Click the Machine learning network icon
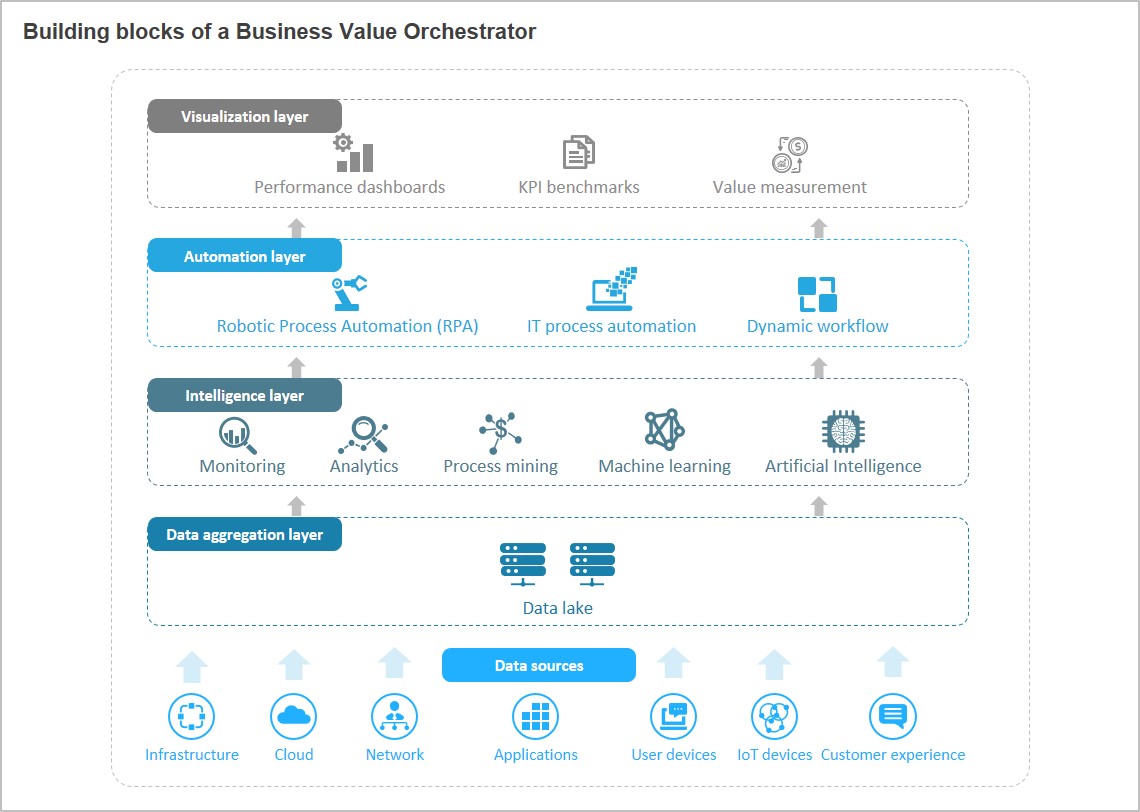This screenshot has height=812, width=1140. [x=665, y=430]
